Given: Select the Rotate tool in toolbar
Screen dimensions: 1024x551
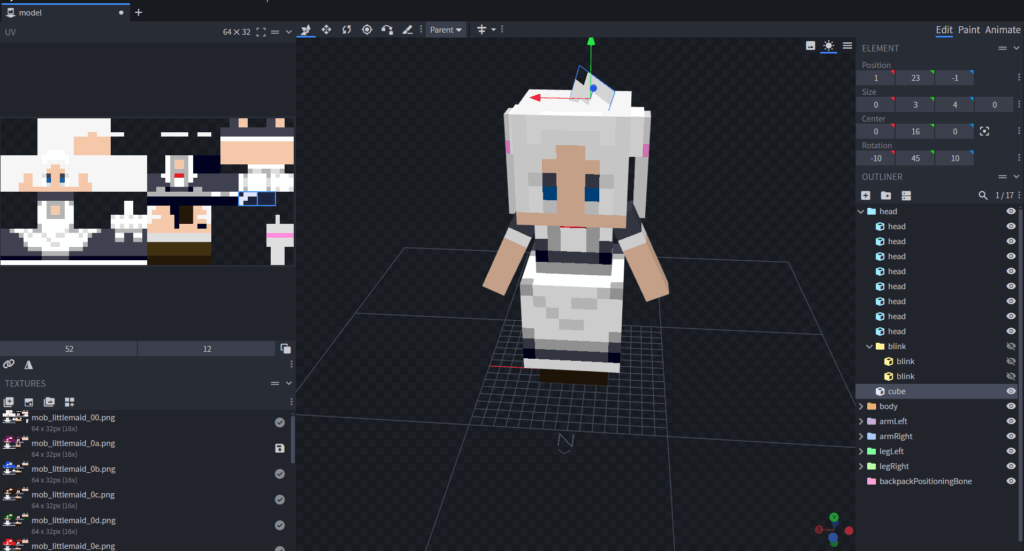Looking at the screenshot, I should (x=347, y=30).
